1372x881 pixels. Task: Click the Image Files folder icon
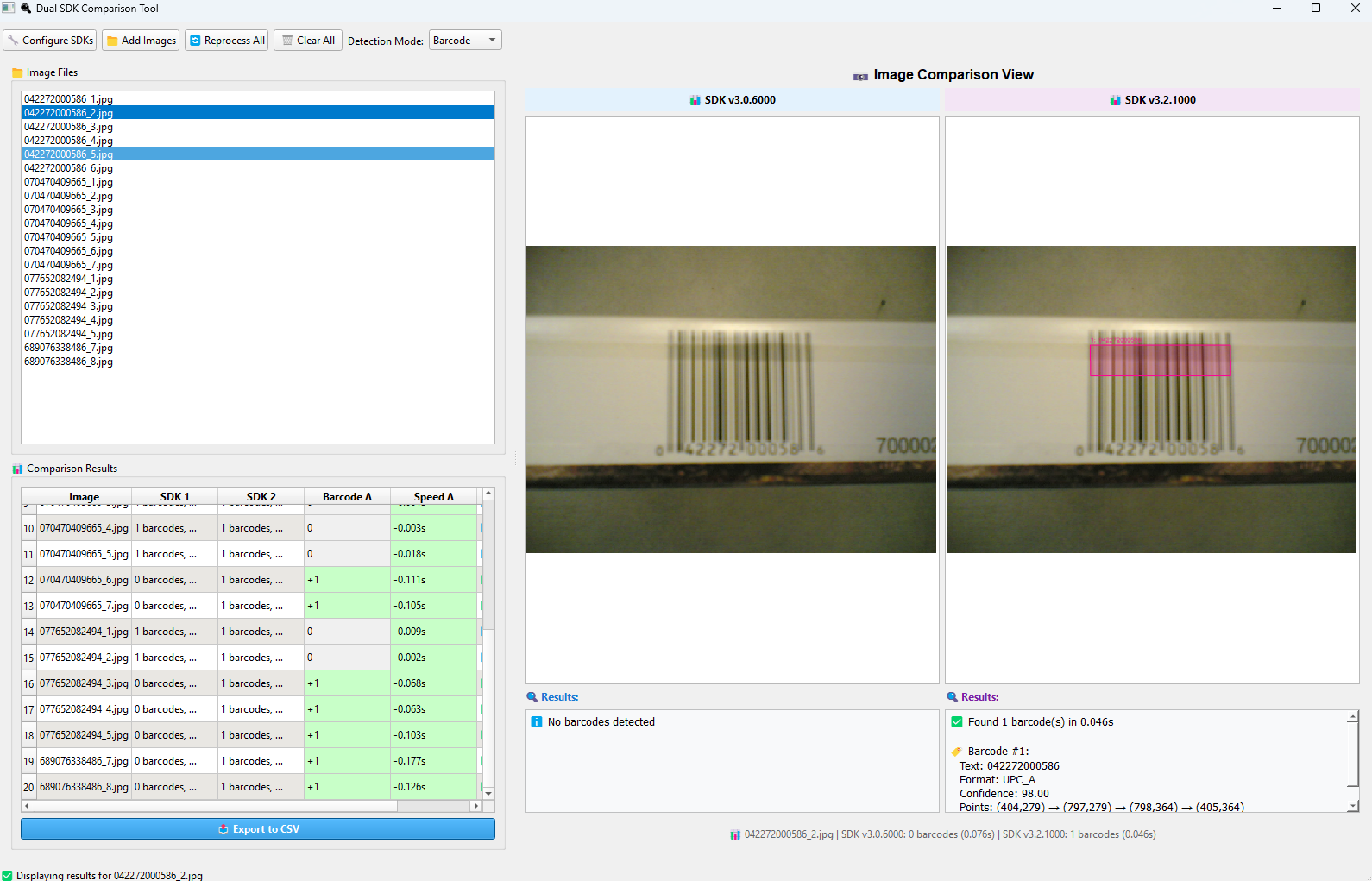pyautogui.click(x=17, y=73)
